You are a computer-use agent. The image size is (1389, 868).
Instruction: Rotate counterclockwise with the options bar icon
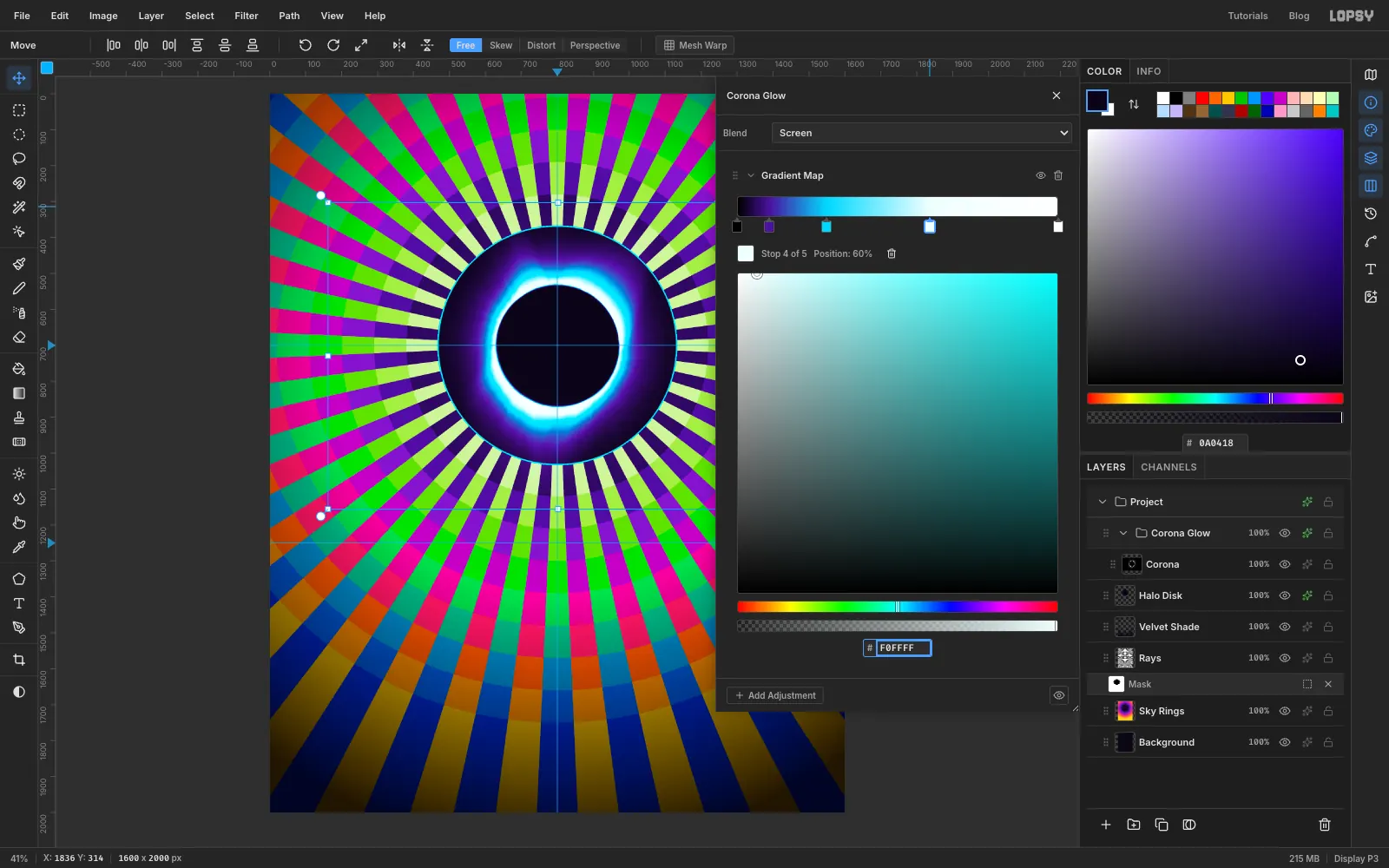[306, 45]
